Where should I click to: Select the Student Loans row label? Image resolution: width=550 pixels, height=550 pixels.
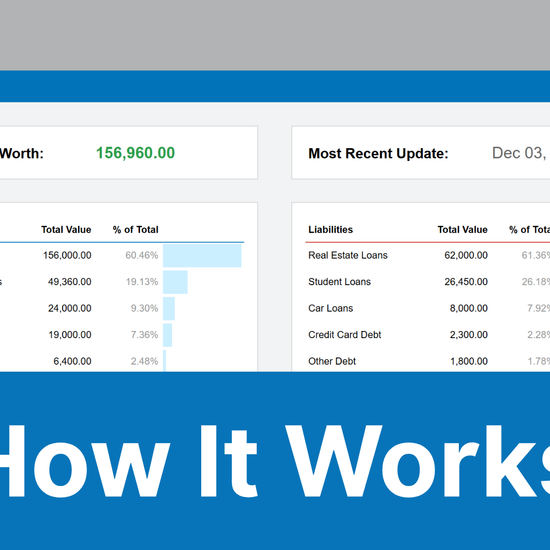pyautogui.click(x=339, y=282)
